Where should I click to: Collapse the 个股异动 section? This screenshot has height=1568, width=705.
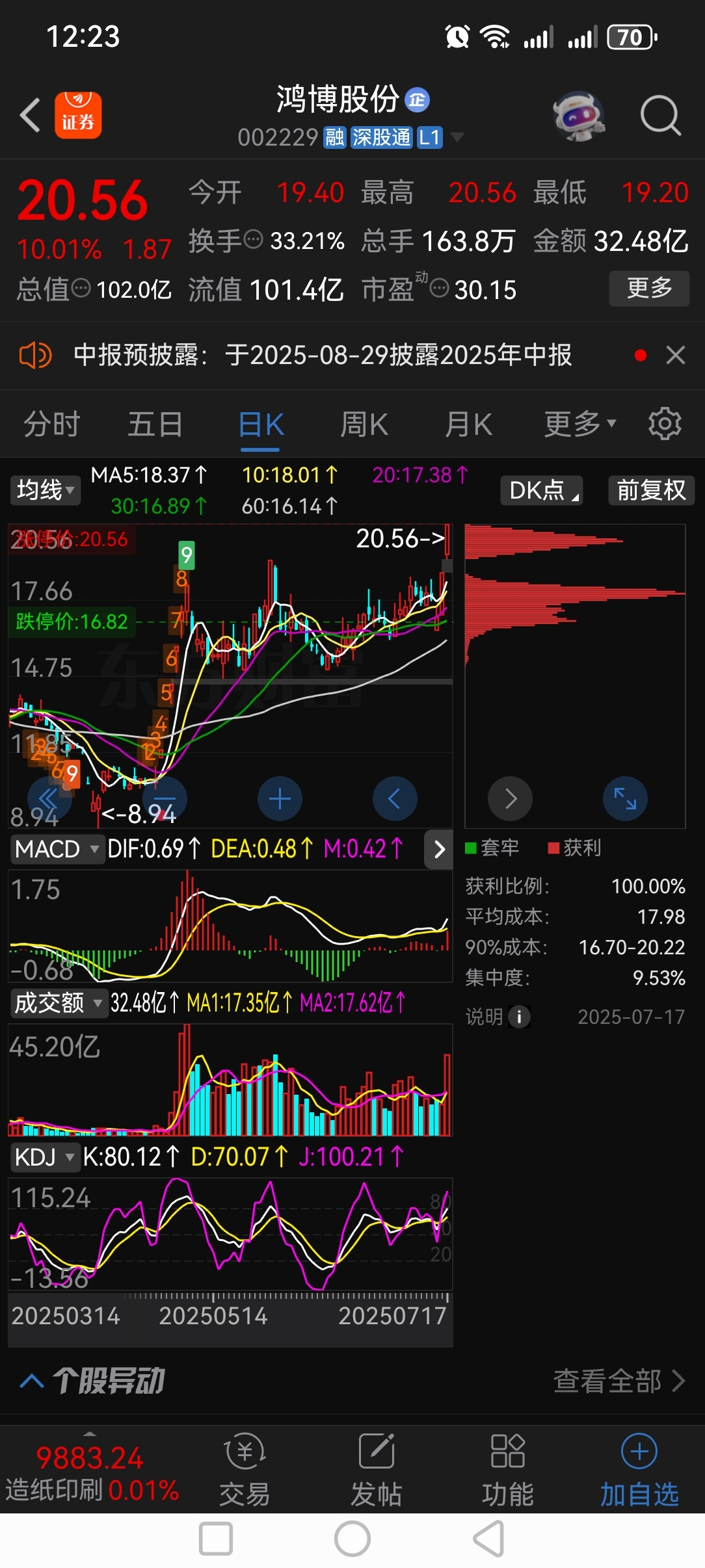(x=32, y=1381)
